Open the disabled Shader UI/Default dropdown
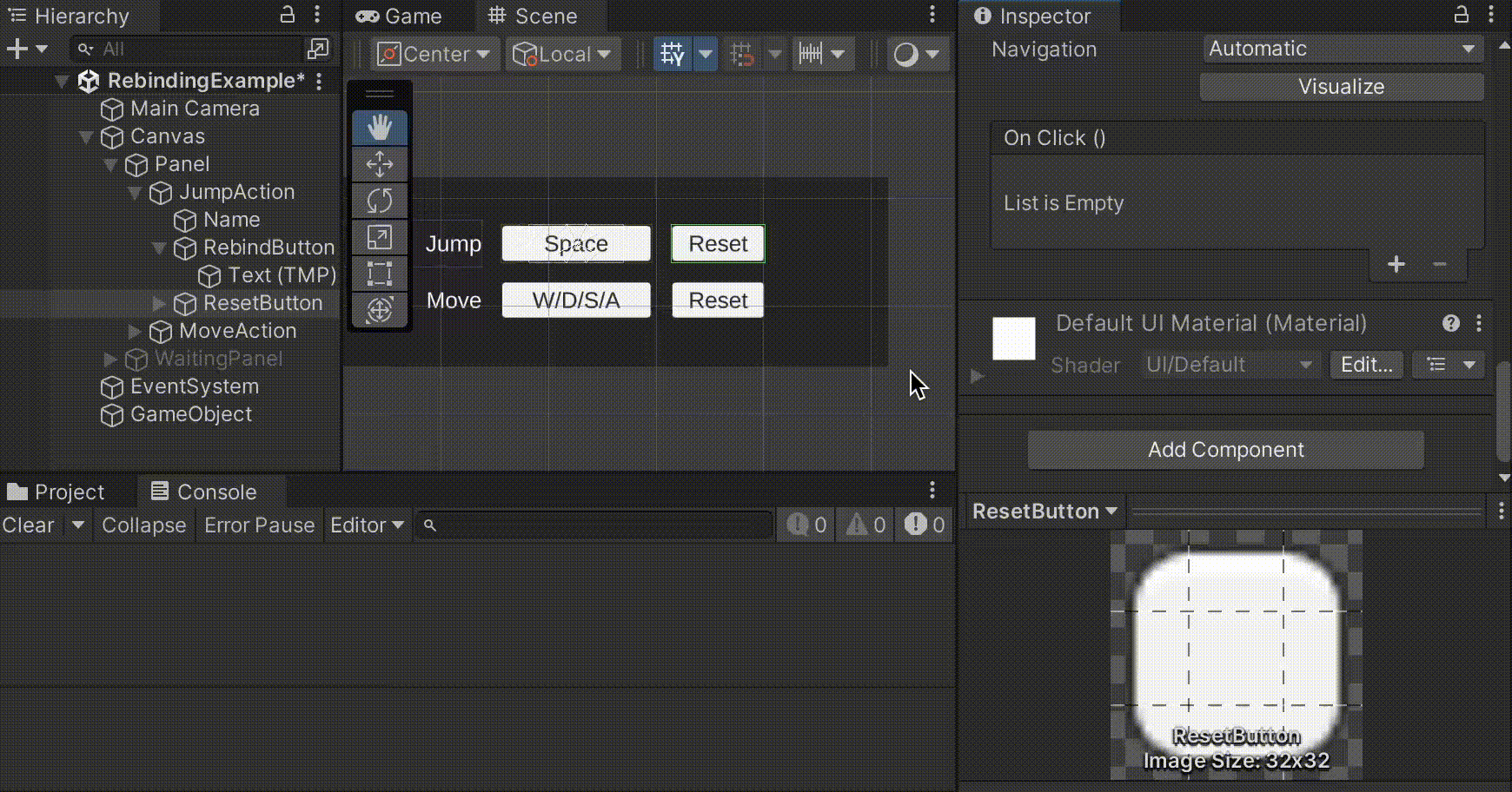The width and height of the screenshot is (1512, 792). (1229, 365)
